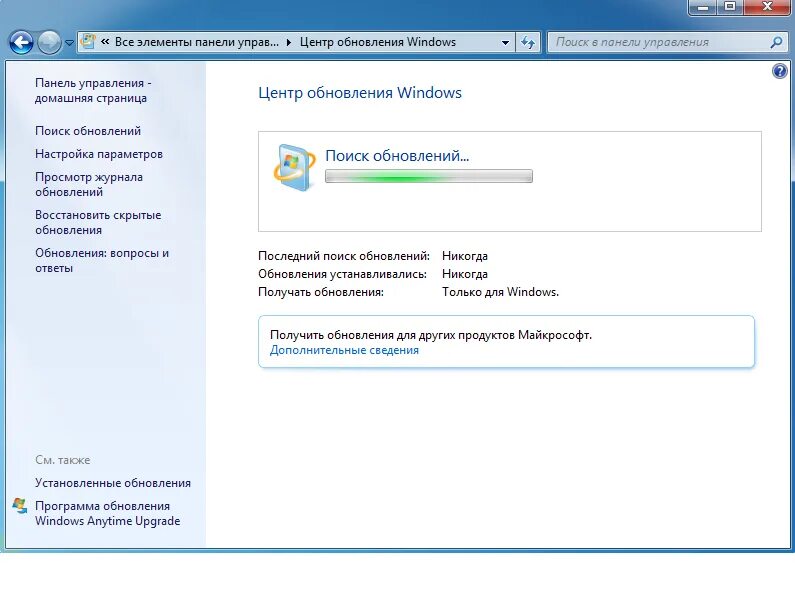
Task: Click the "Получать обновления:" label
Action: coord(321,292)
